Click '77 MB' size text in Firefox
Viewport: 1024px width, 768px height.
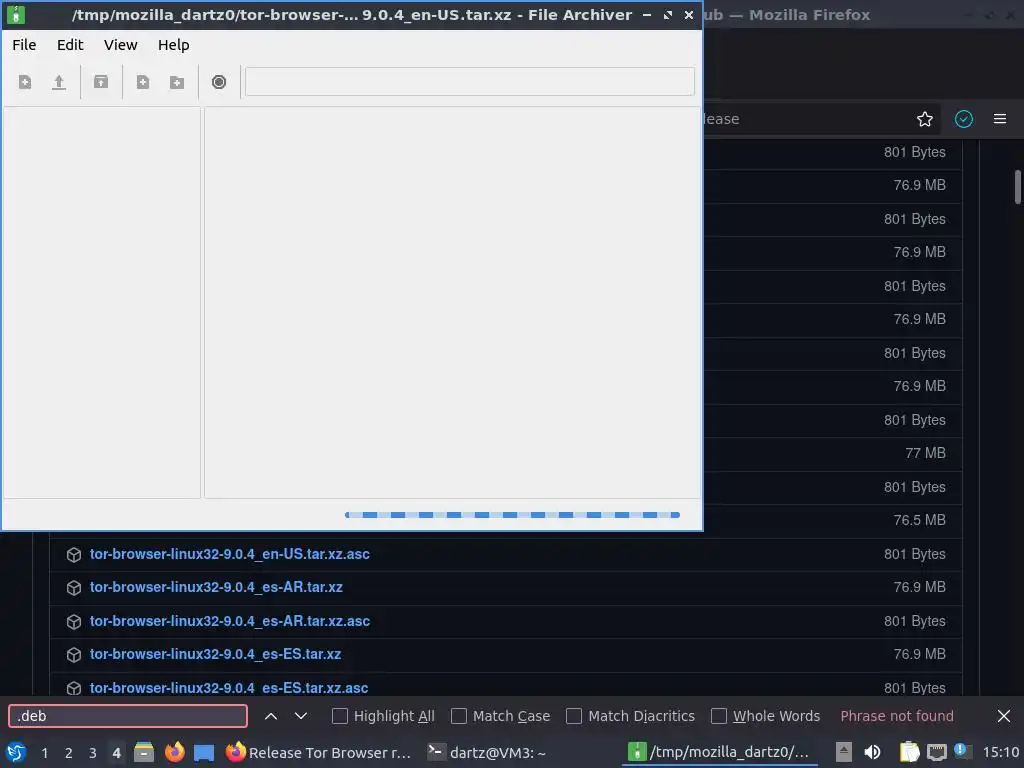925,453
